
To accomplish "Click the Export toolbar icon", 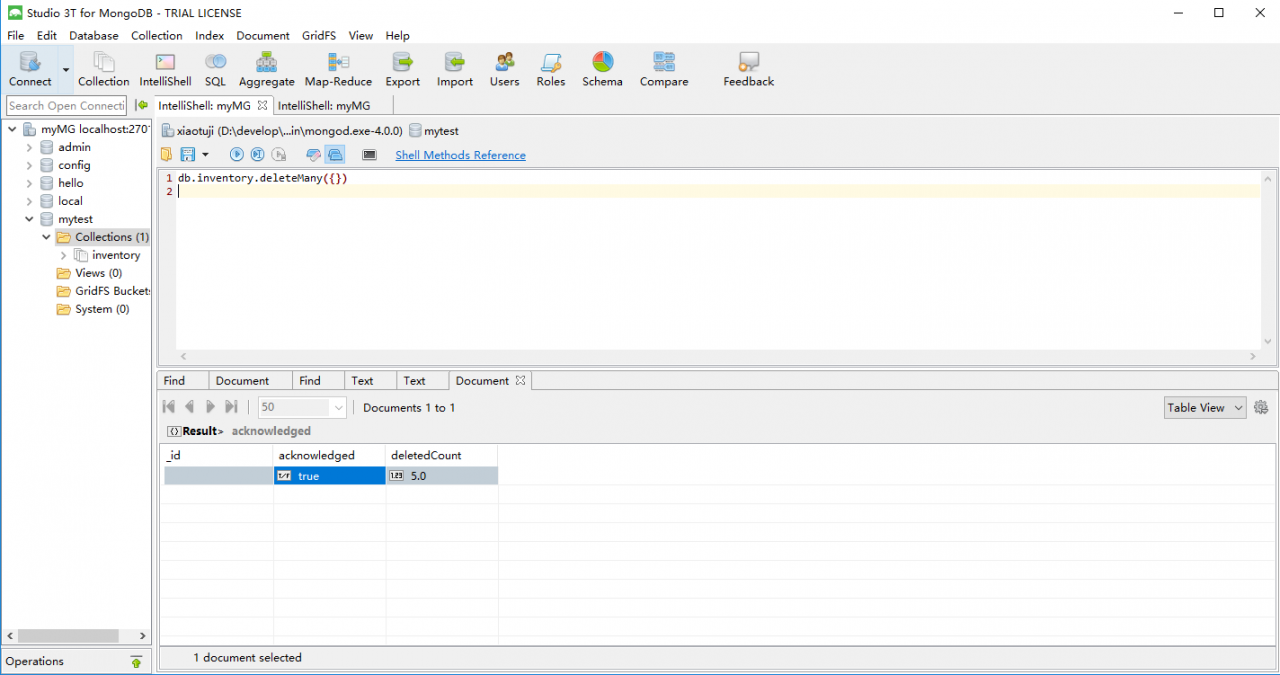I will point(403,69).
